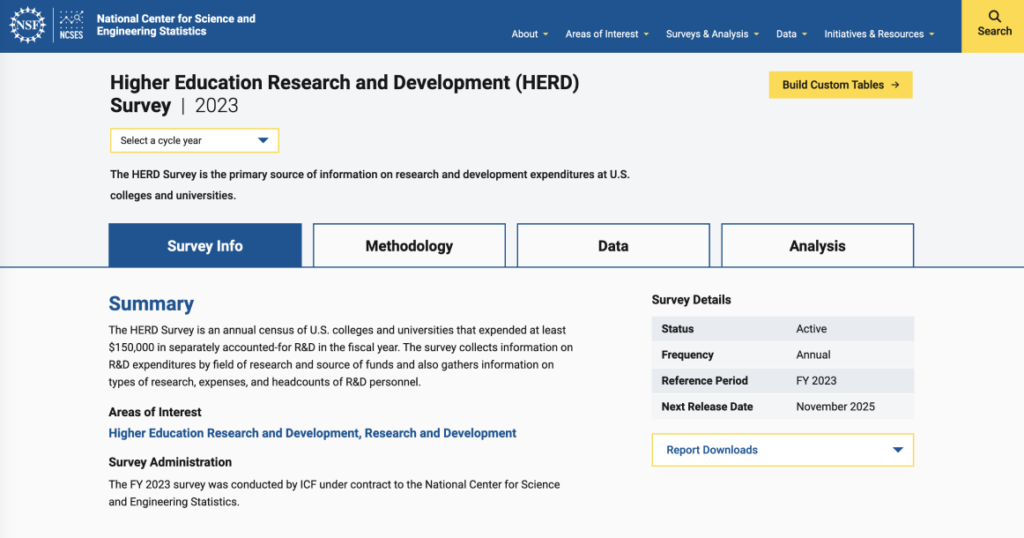Image resolution: width=1024 pixels, height=538 pixels.
Task: Open Search via the magnifying glass icon
Action: [994, 16]
